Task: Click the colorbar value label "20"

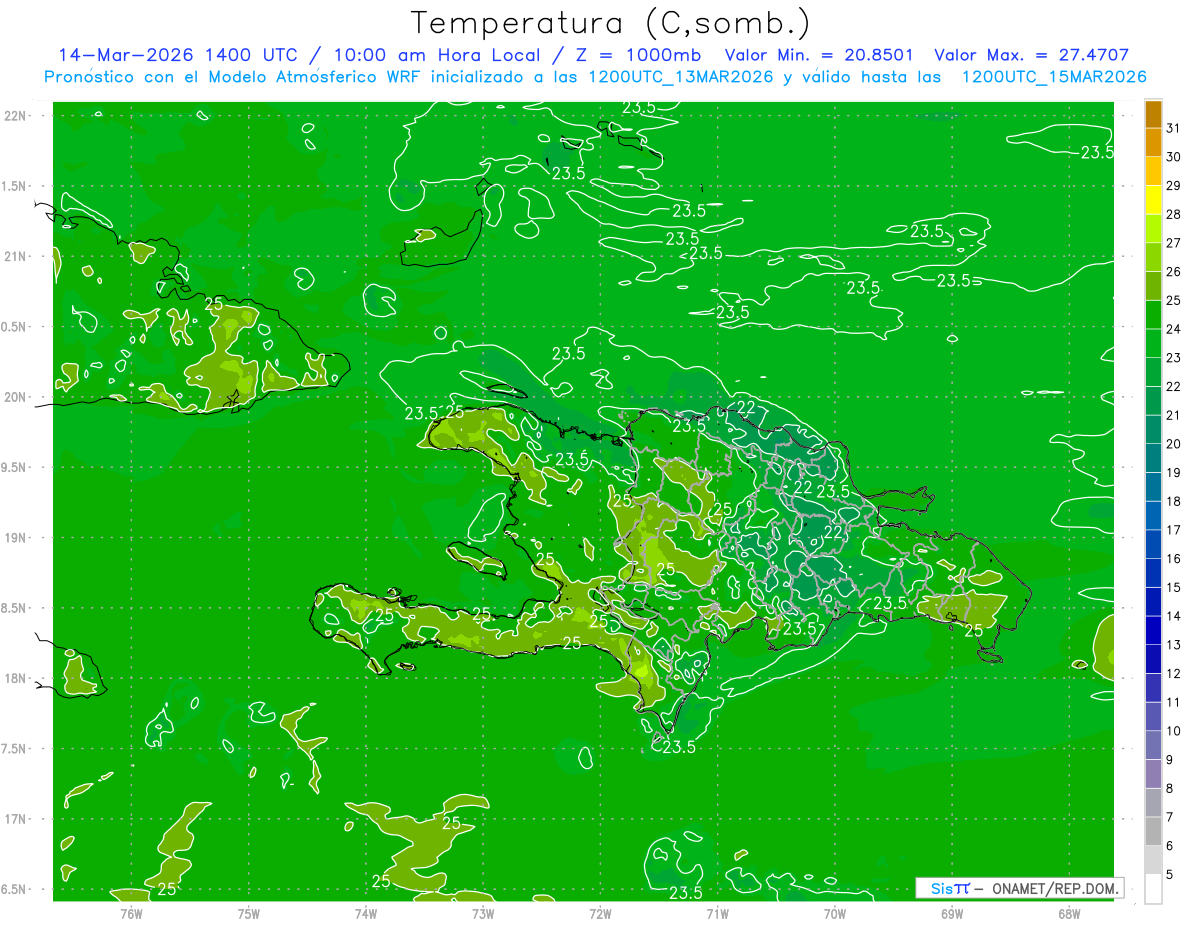Action: (1174, 444)
